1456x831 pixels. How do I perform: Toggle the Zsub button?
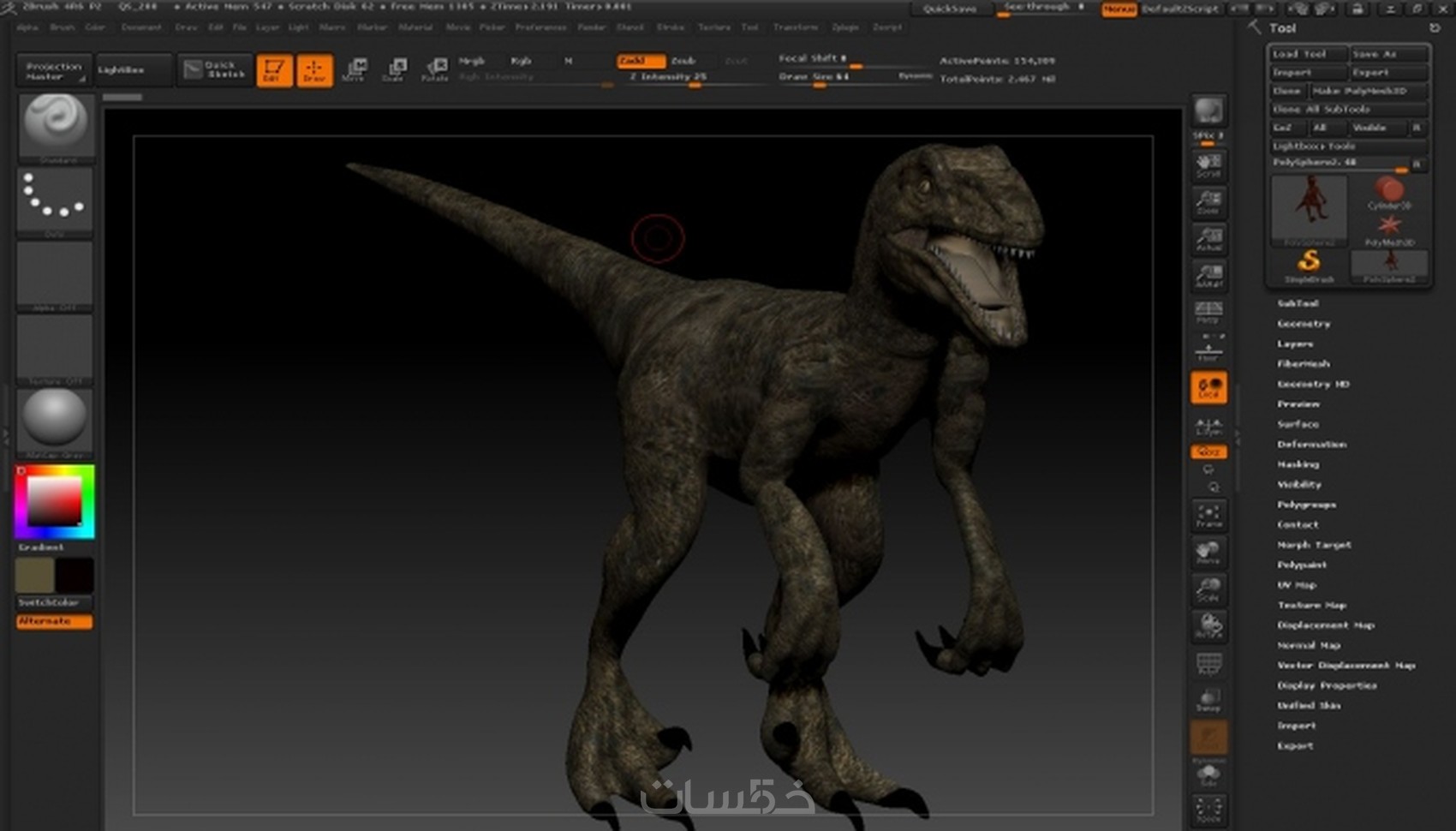(683, 61)
